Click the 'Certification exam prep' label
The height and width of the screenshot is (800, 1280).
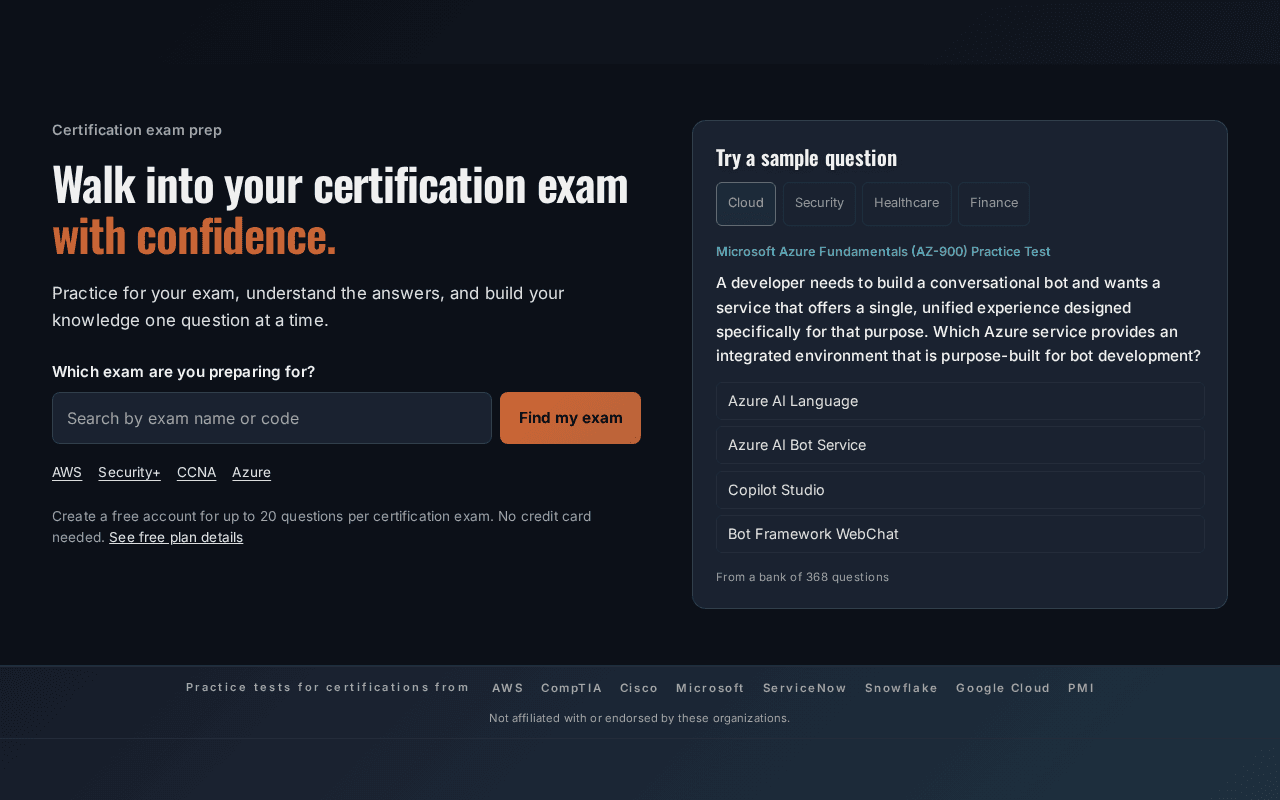point(137,130)
